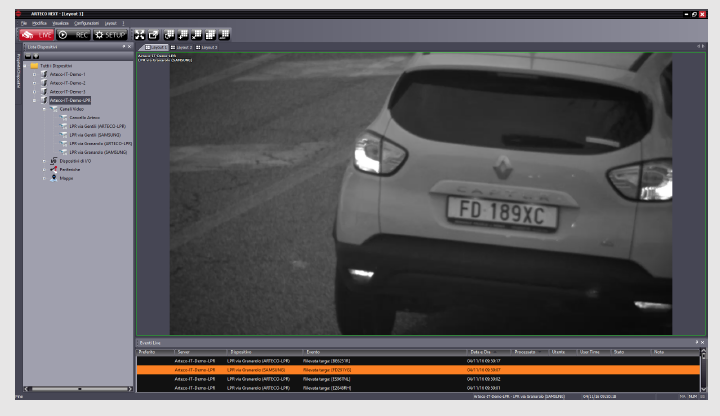Click the Mappe pin icon
This screenshot has height=416, width=720.
point(54,178)
